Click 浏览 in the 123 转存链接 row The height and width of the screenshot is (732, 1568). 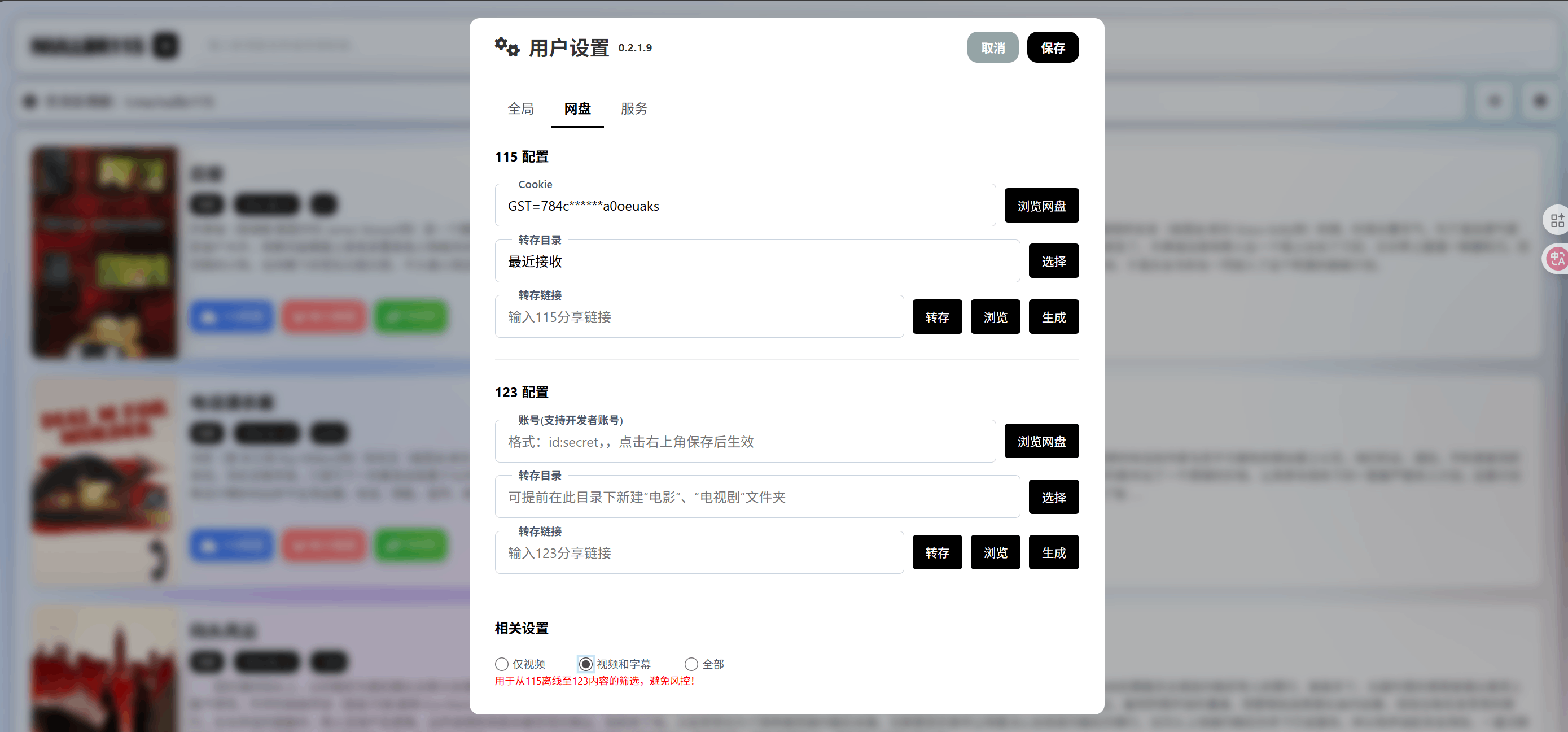pyautogui.click(x=995, y=553)
